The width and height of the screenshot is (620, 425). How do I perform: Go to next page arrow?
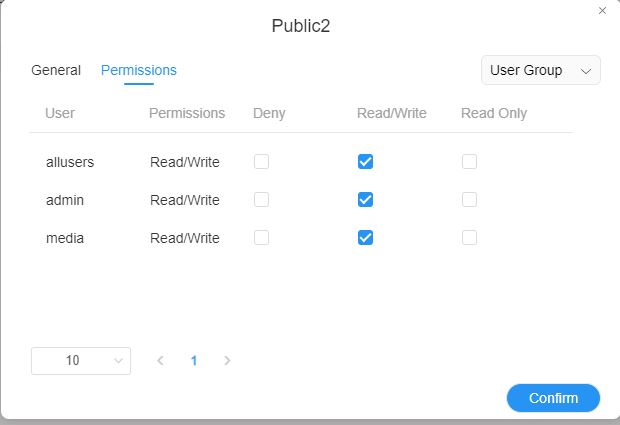(x=227, y=361)
